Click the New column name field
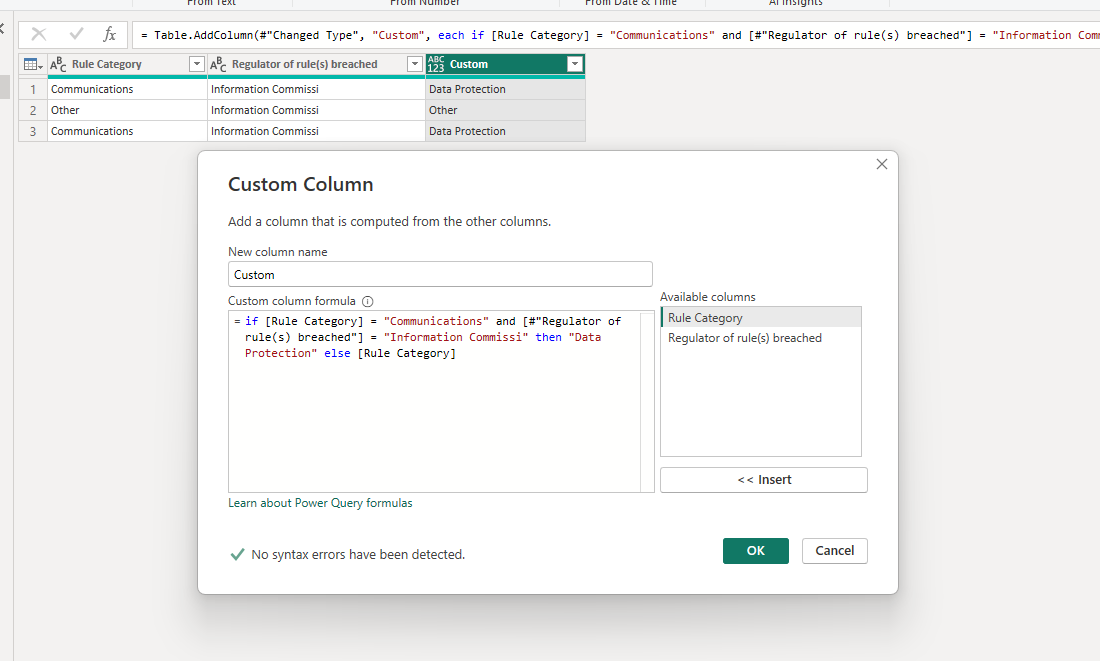 tap(440, 274)
